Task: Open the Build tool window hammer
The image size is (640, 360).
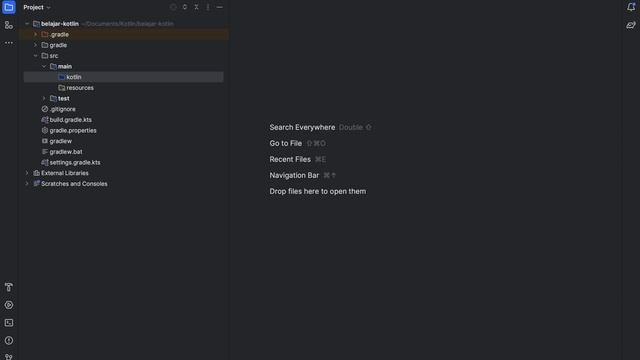Action: coord(9,287)
